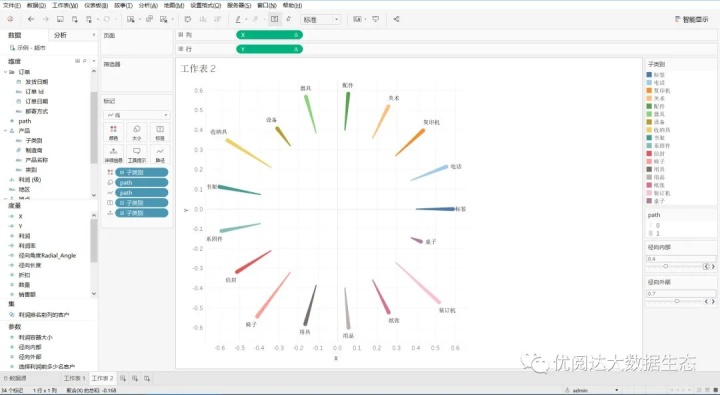The height and width of the screenshot is (395, 720).
Task: Click the Show mark labels toolbar icon
Action: point(274,19)
